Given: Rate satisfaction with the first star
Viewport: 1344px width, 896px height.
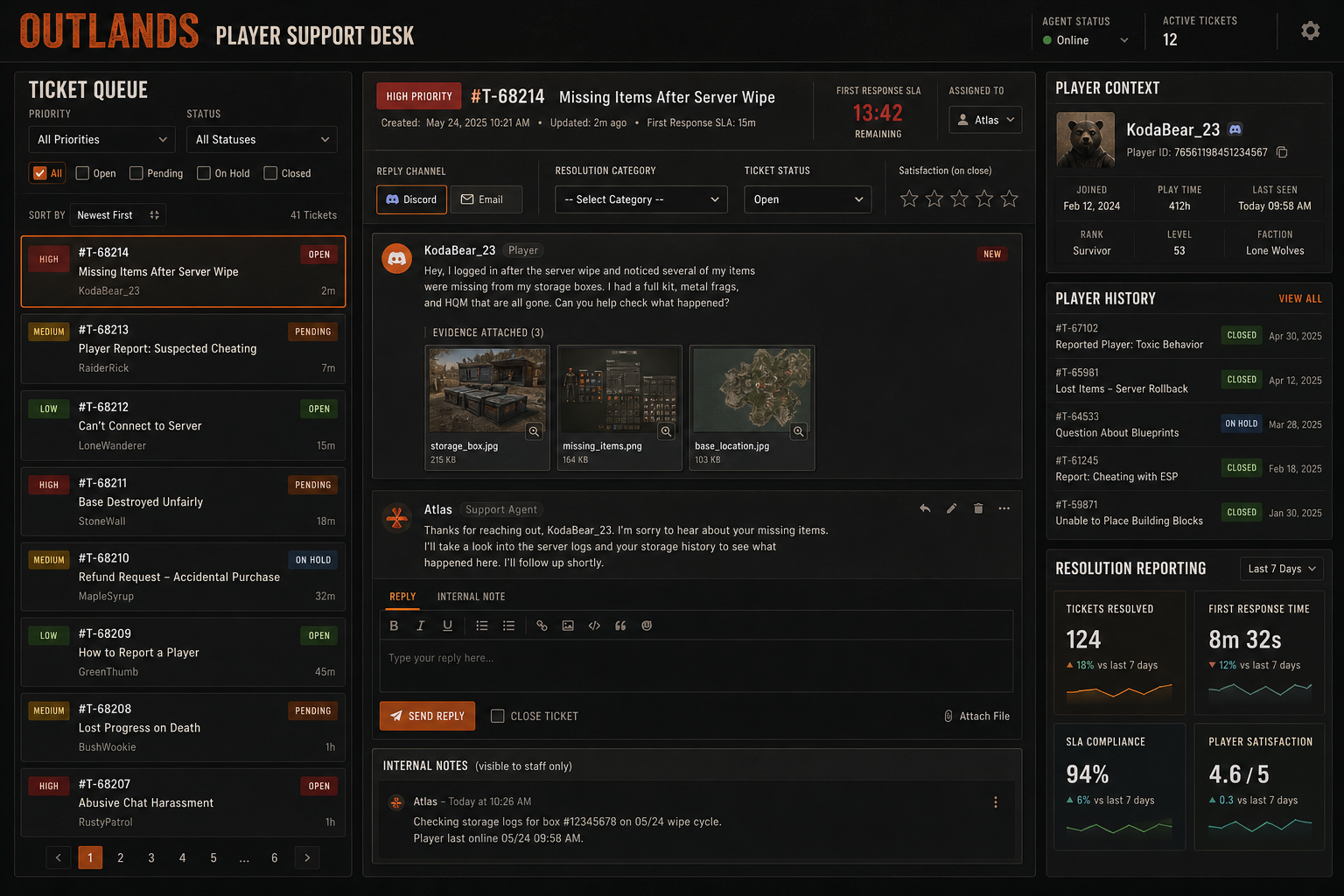Looking at the screenshot, I should pos(909,199).
